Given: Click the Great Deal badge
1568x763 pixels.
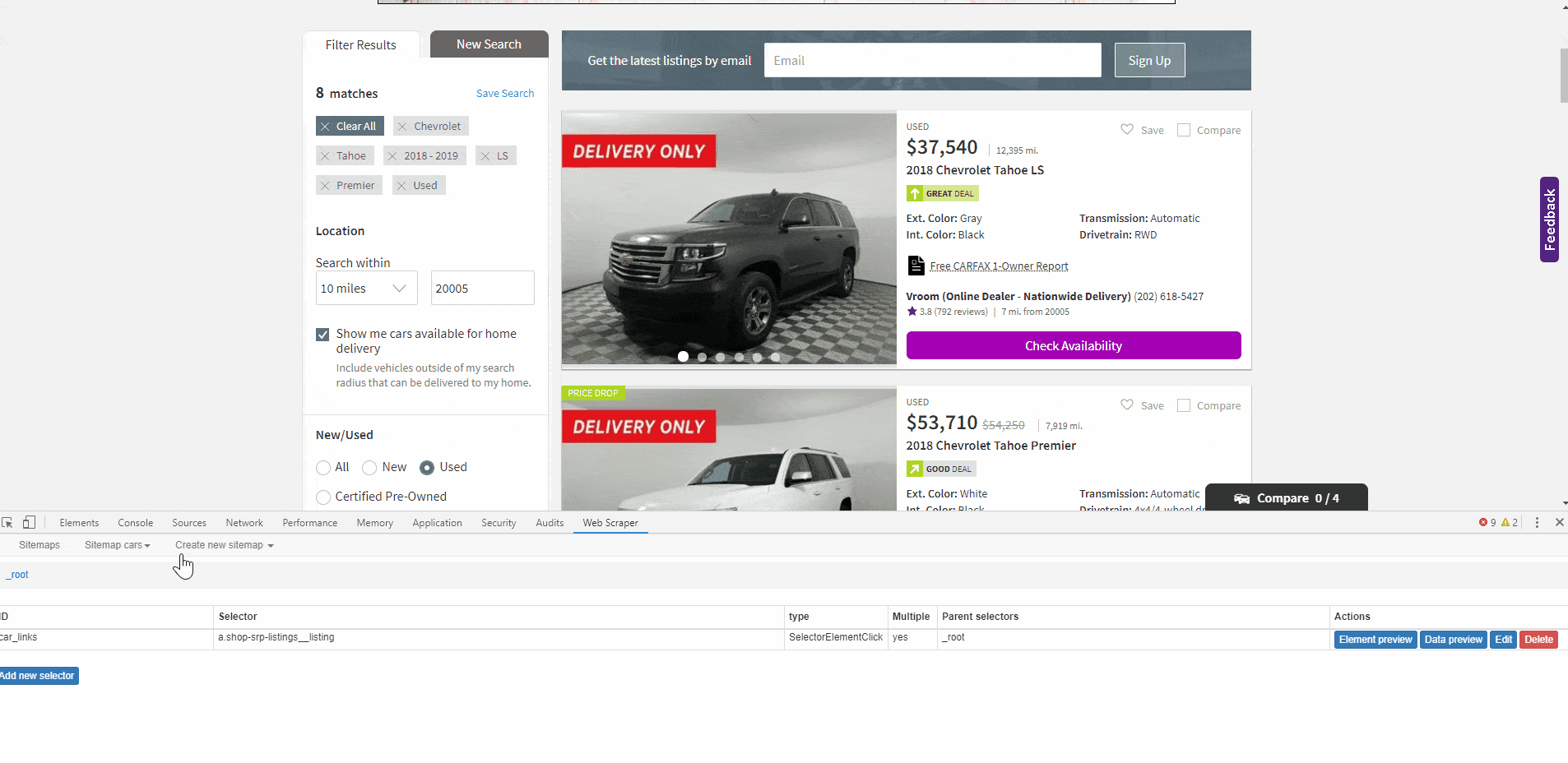Looking at the screenshot, I should [942, 193].
